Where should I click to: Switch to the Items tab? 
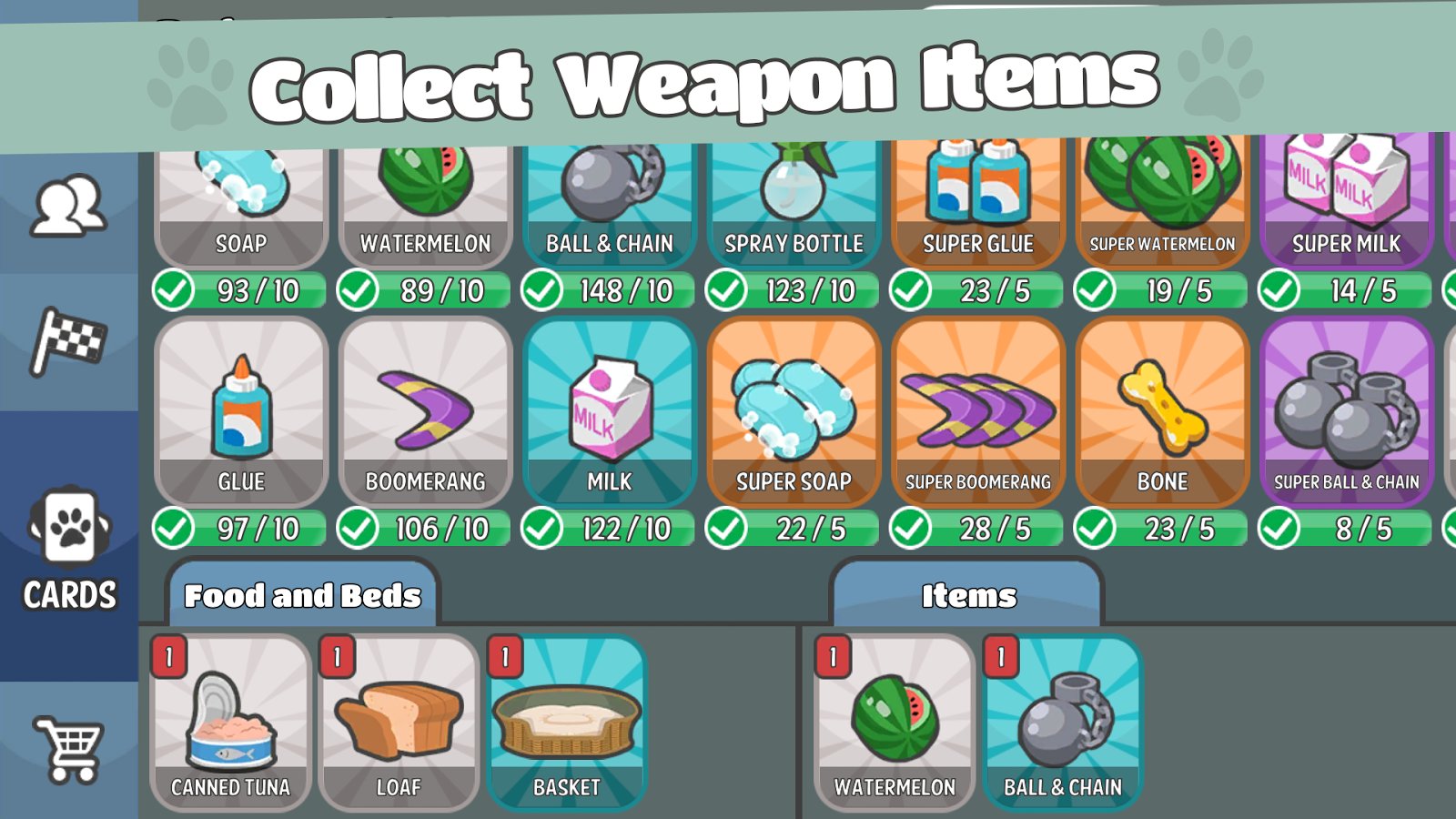click(x=968, y=594)
